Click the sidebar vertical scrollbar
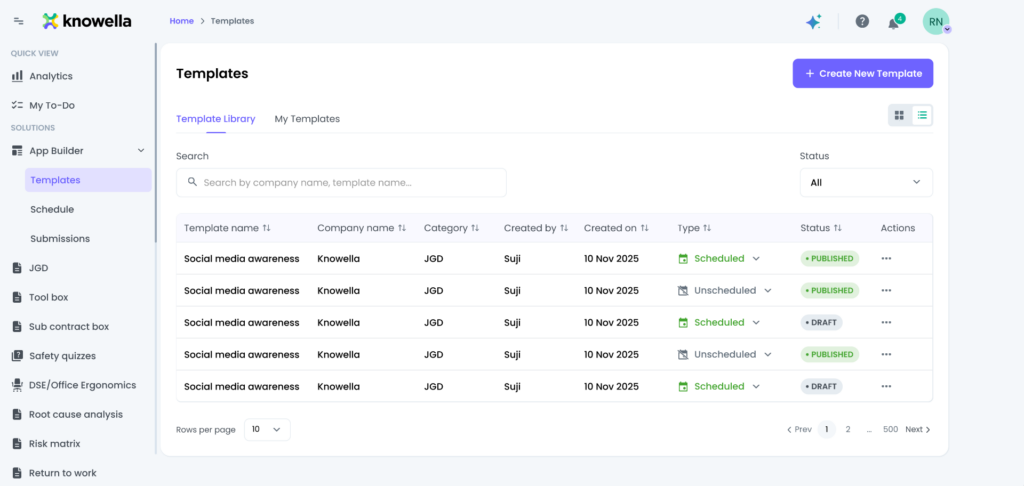The image size is (1024, 486). (156, 140)
